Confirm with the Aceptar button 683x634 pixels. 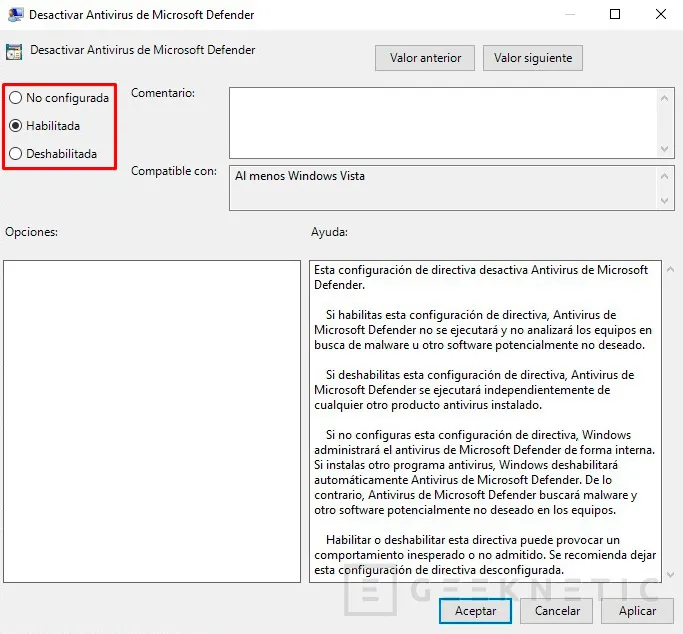coord(475,611)
